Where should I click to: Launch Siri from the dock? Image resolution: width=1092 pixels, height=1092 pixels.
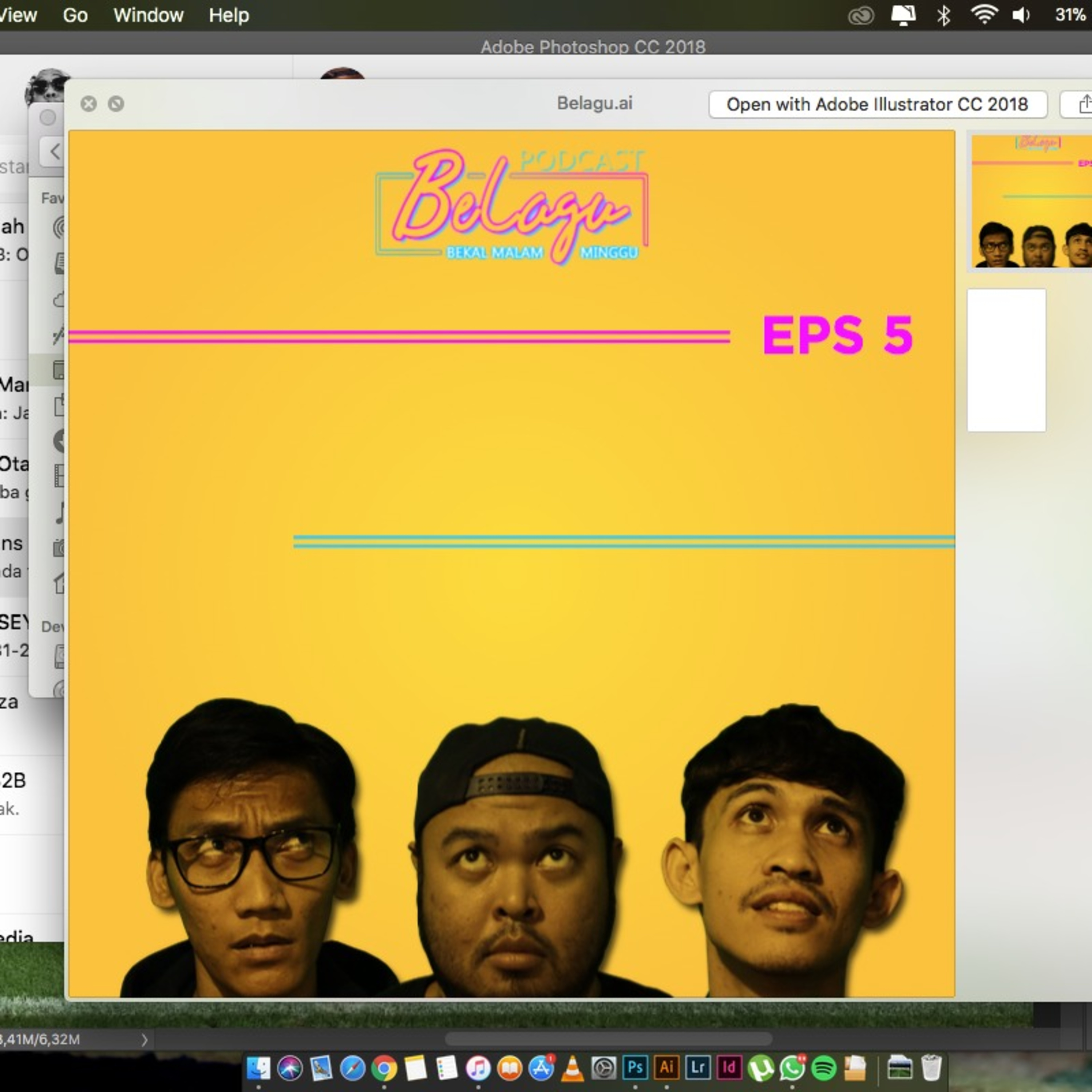click(x=290, y=1068)
